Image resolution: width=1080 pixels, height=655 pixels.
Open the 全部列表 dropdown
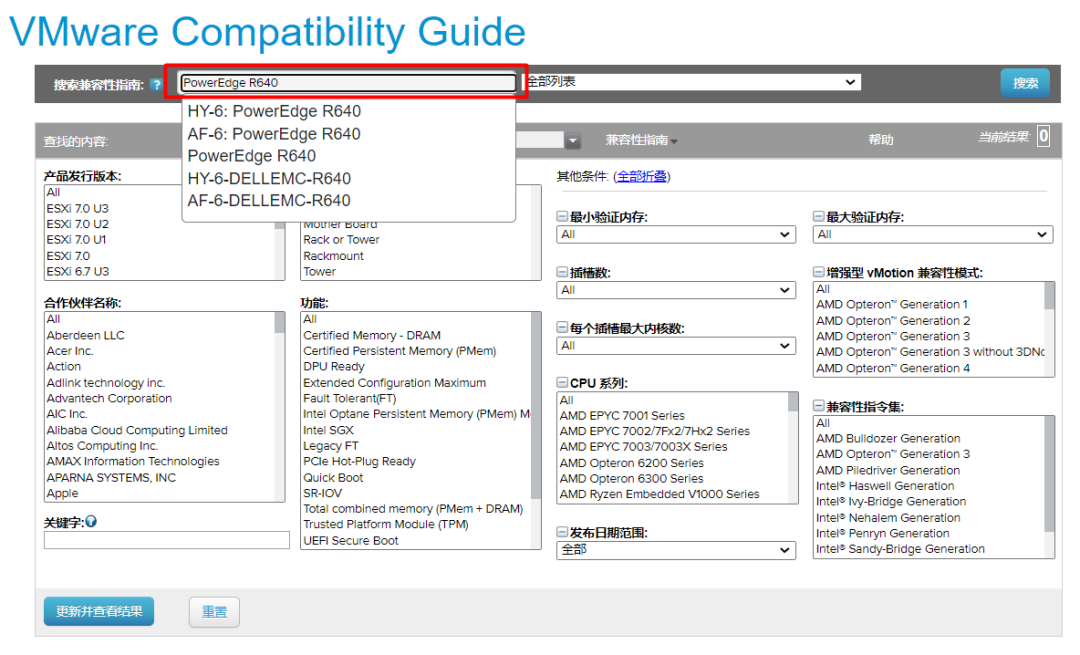tap(692, 82)
